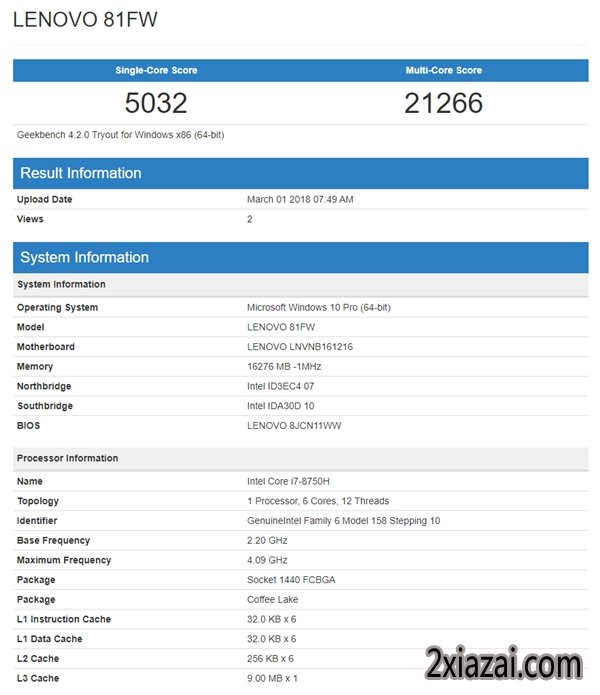The height and width of the screenshot is (695, 600).
Task: Select the Model value LENOVO 81FW
Action: 281,327
